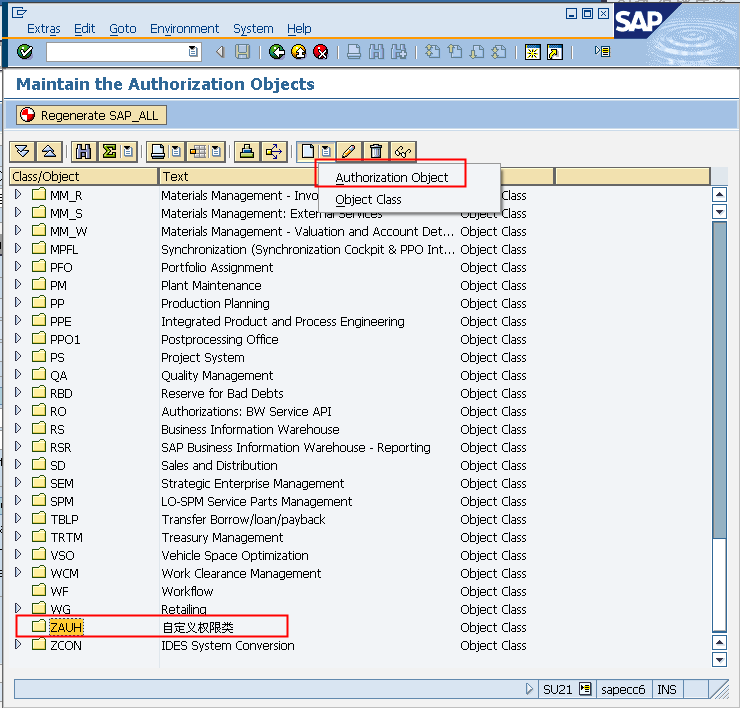This screenshot has height=708, width=740.
Task: Click the Next Page icon
Action: pyautogui.click(x=477, y=51)
